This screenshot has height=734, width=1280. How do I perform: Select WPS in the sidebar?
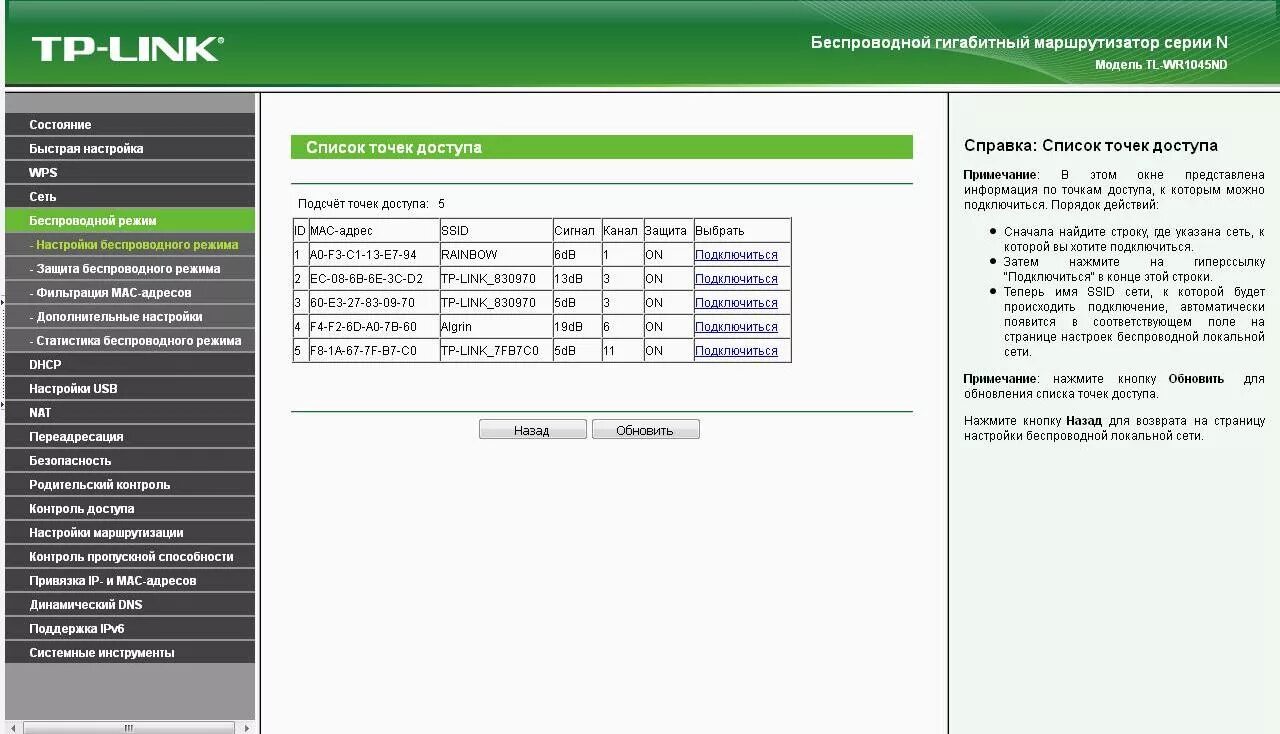click(x=130, y=172)
